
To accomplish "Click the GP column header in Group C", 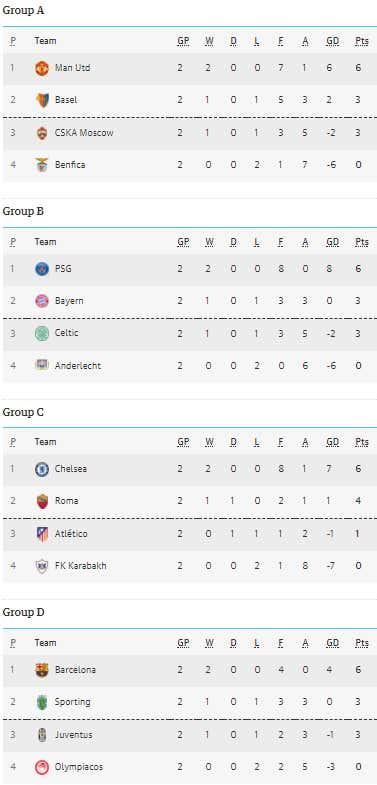I will 183,442.
